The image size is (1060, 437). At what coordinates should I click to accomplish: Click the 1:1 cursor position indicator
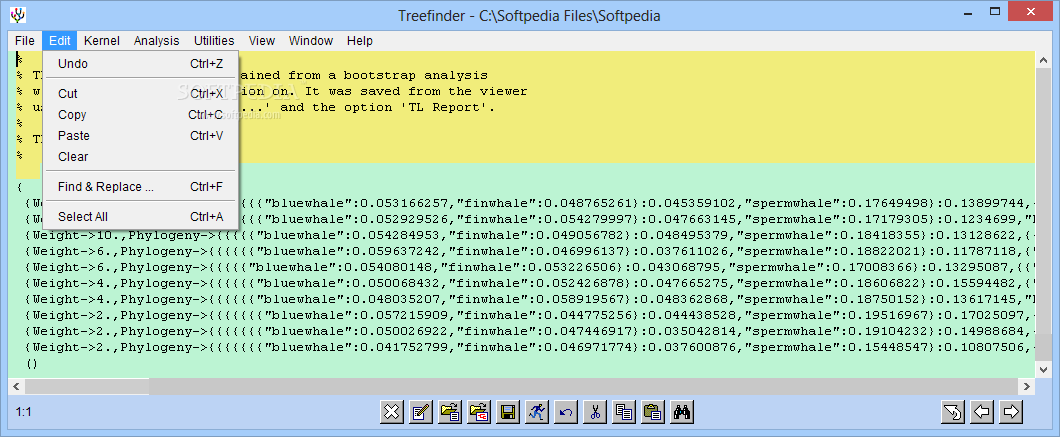pyautogui.click(x=24, y=411)
